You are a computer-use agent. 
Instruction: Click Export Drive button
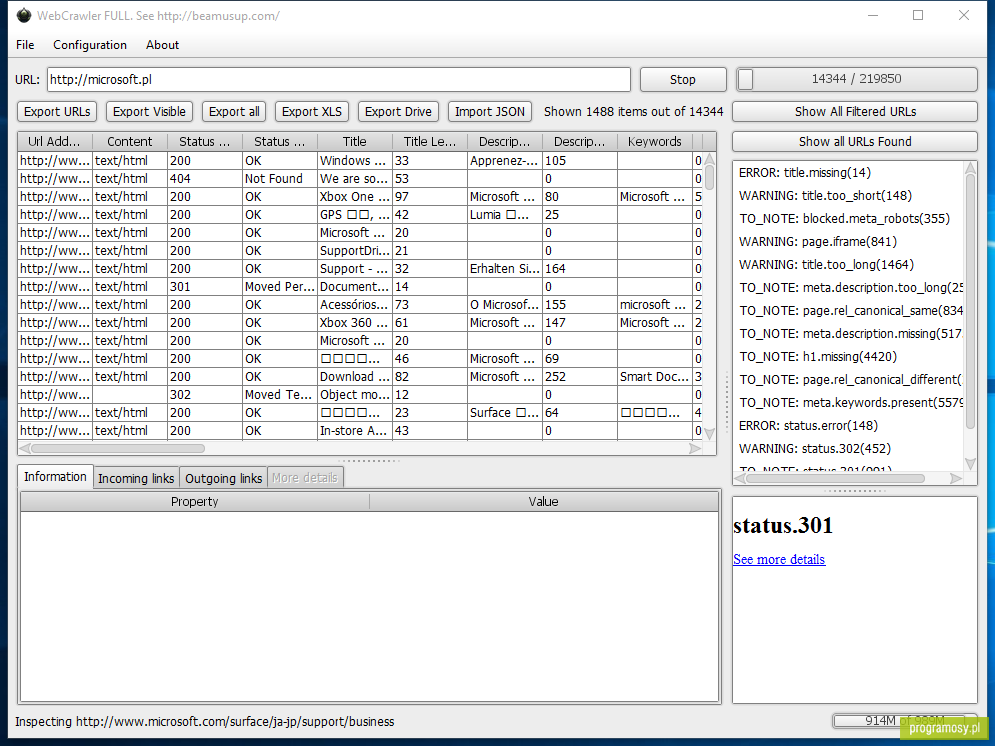[398, 112]
